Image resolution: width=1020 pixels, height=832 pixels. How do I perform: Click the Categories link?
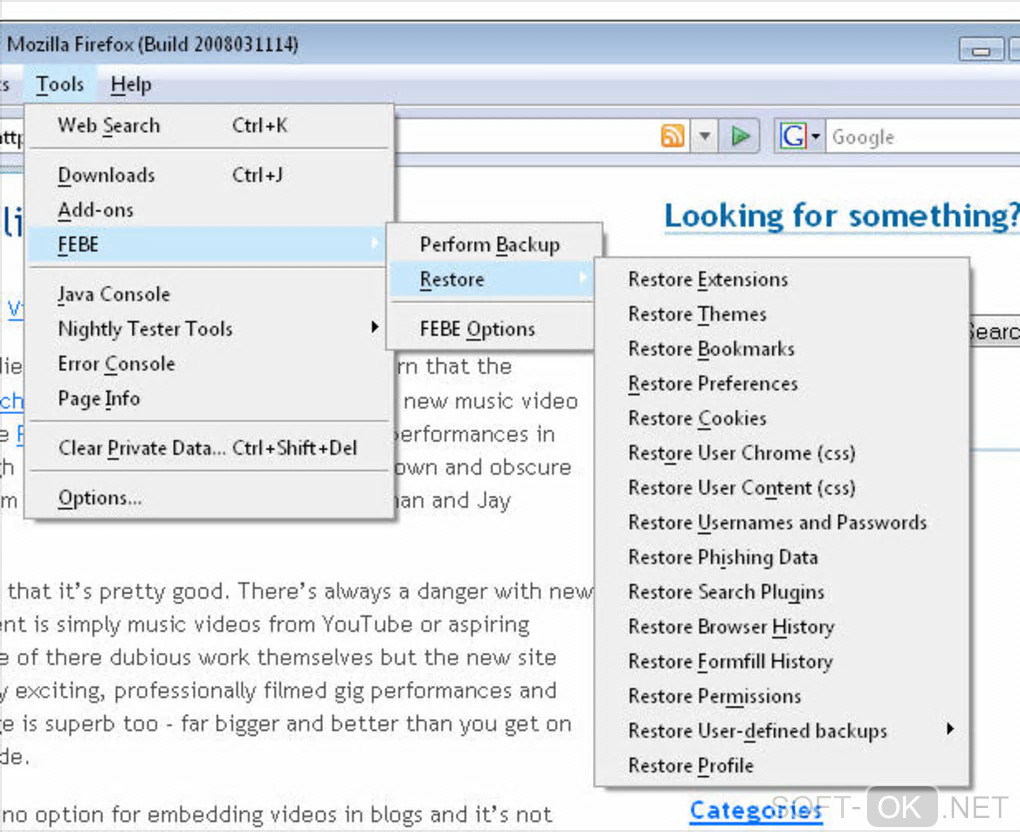click(755, 811)
